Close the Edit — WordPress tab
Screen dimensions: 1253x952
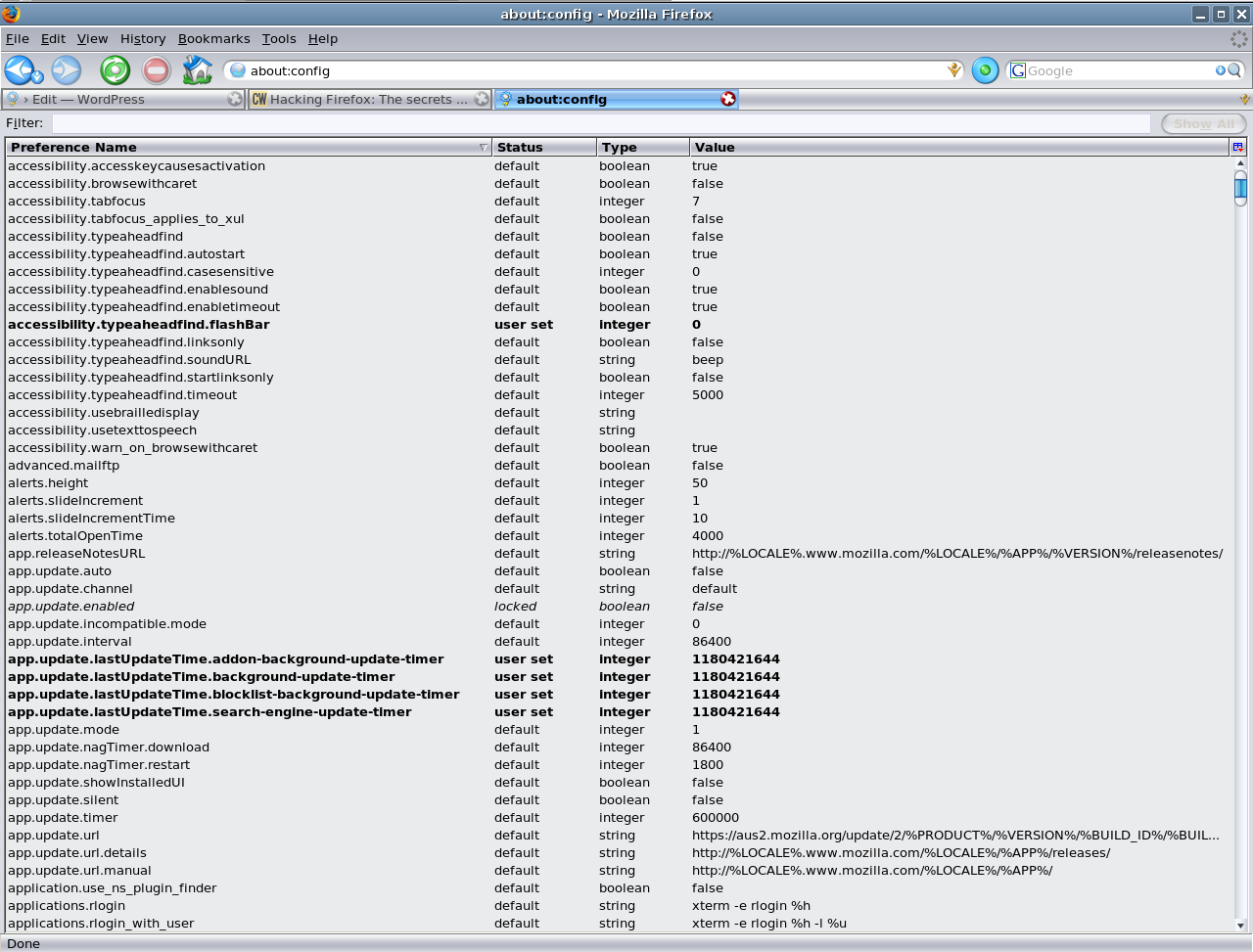tap(235, 99)
